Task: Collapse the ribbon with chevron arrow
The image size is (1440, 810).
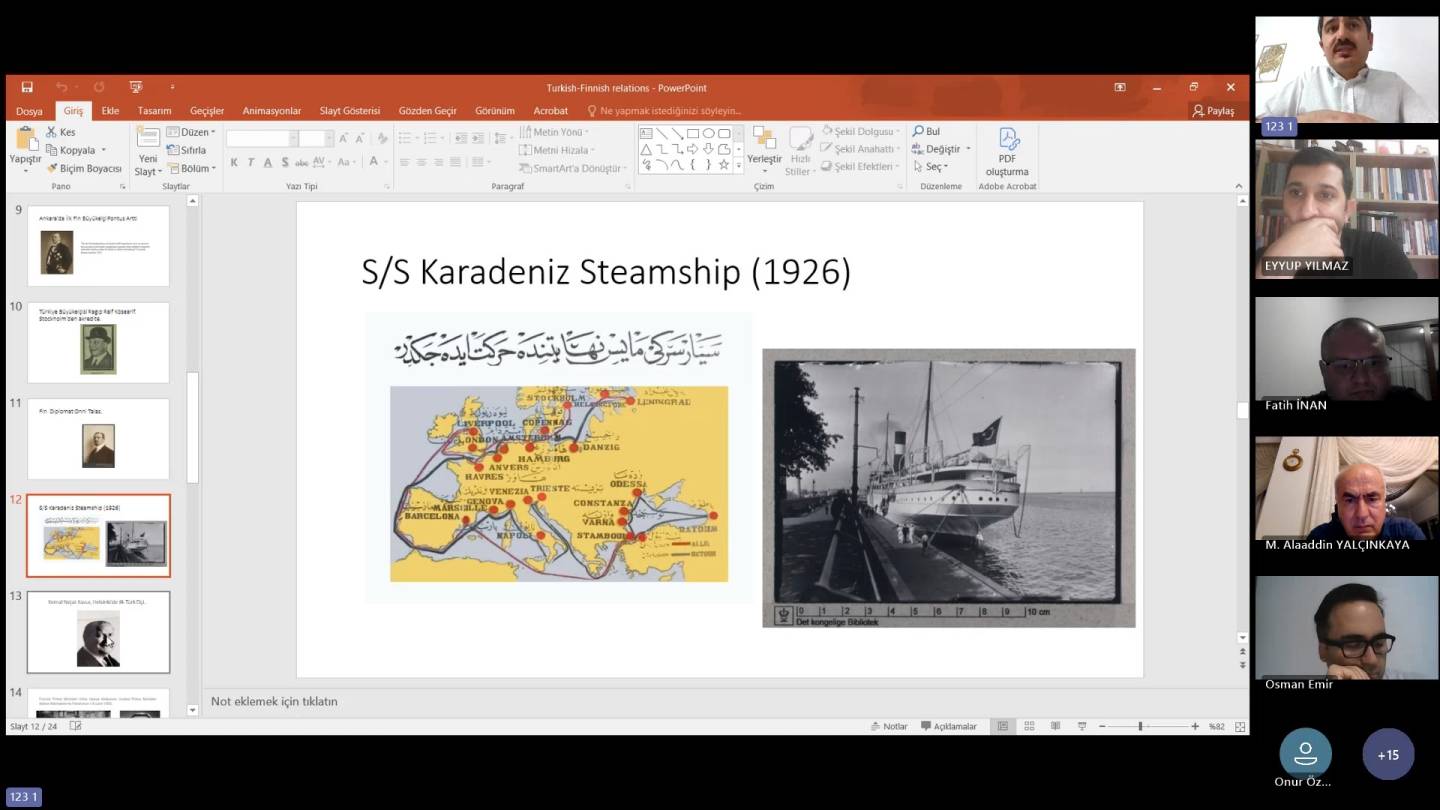Action: (x=1239, y=186)
